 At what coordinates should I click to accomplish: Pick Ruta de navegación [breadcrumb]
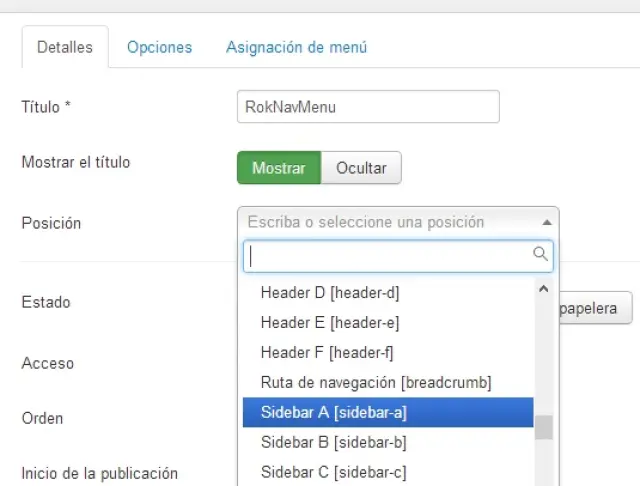coord(376,382)
